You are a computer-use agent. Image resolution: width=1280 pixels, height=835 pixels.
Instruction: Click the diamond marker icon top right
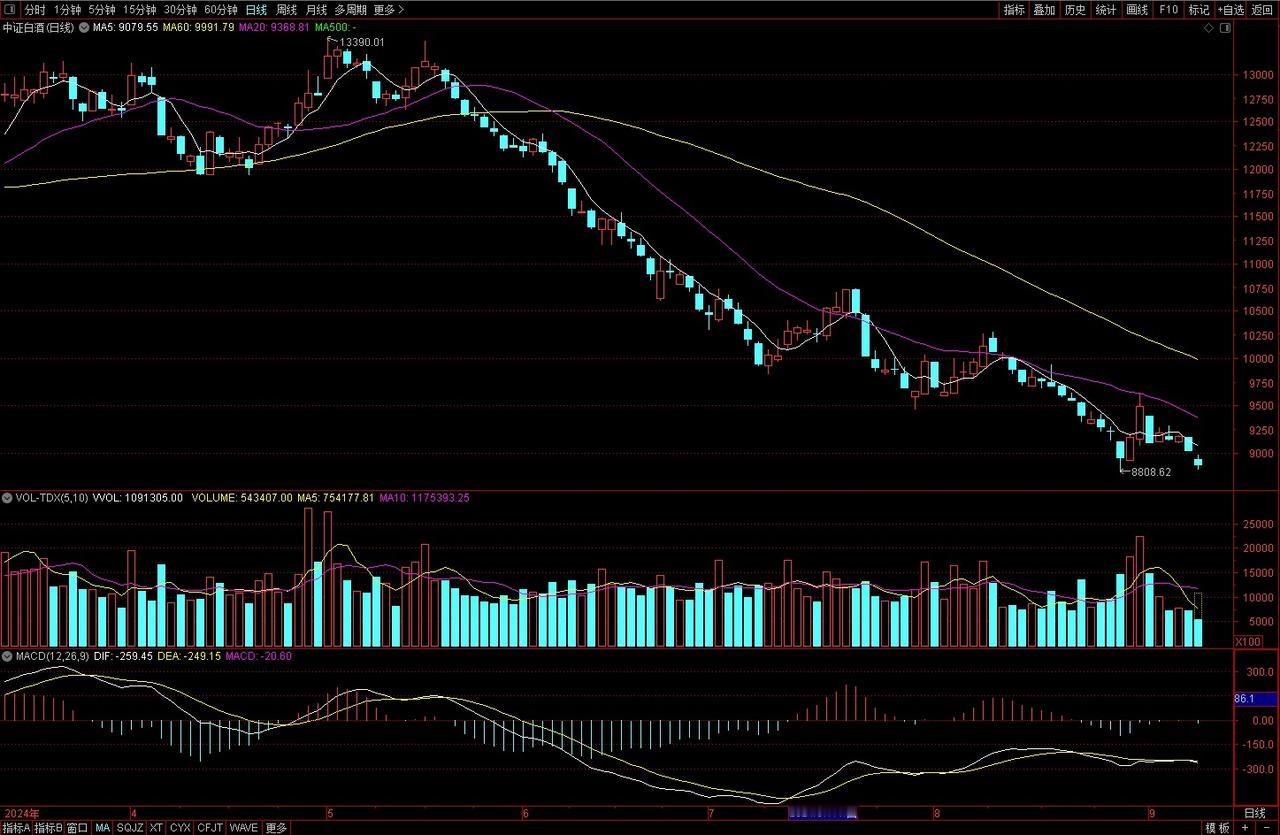point(1209,29)
